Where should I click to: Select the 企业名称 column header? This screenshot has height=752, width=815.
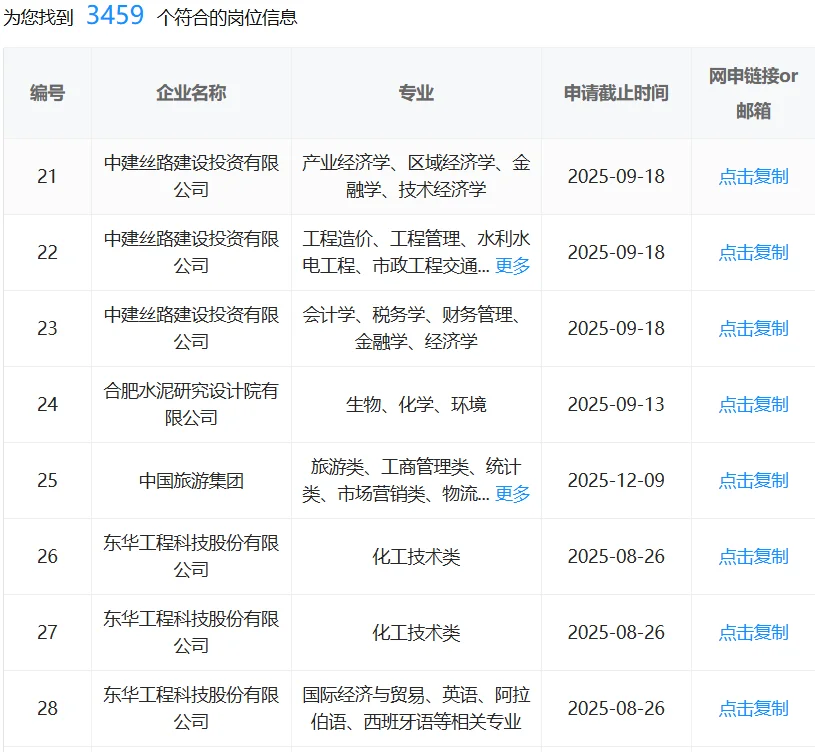coord(191,93)
